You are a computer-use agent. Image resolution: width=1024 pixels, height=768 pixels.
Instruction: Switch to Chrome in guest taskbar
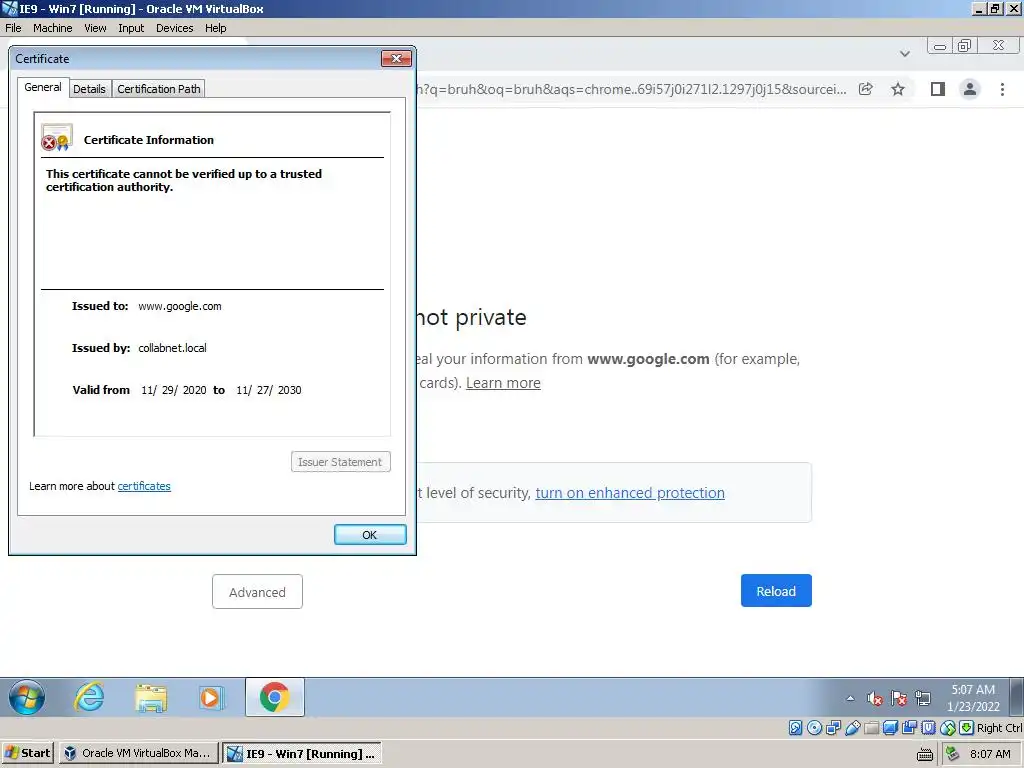point(274,697)
